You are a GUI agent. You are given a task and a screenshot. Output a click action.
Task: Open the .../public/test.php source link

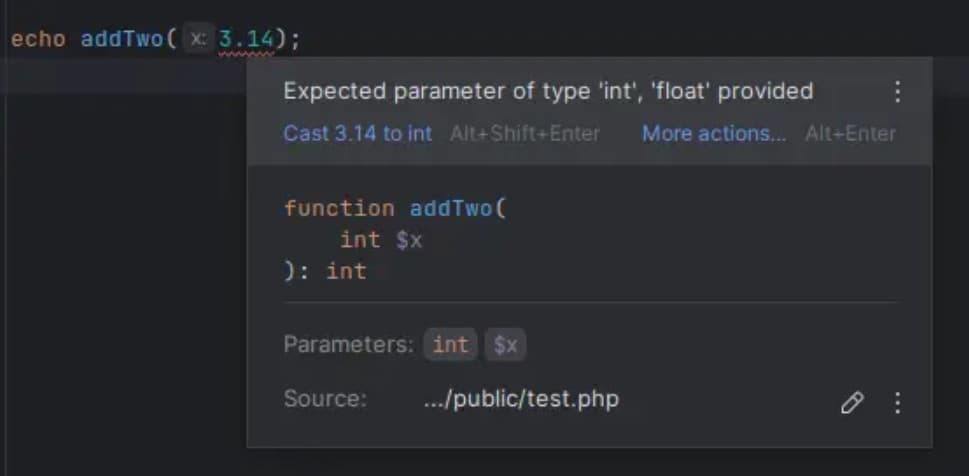pos(521,399)
